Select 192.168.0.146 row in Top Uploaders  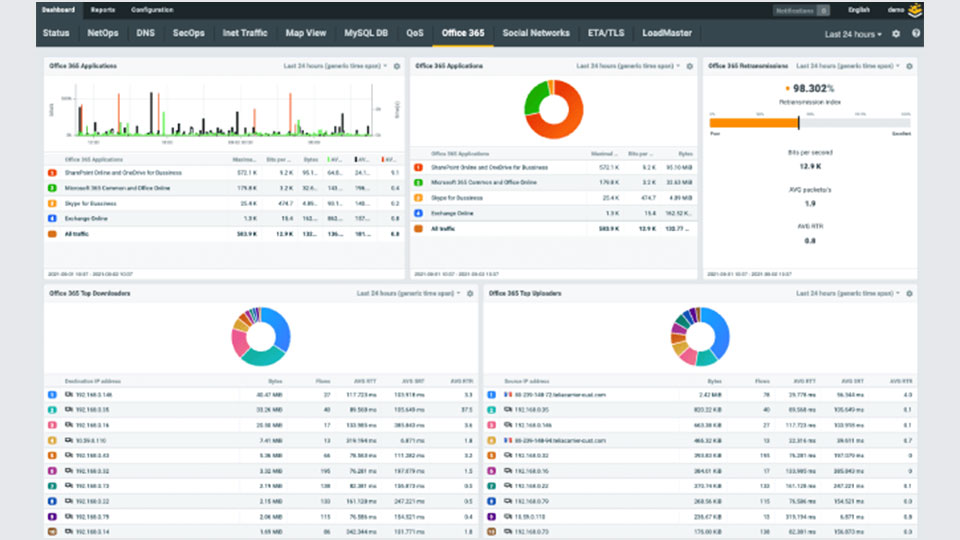(x=700, y=425)
